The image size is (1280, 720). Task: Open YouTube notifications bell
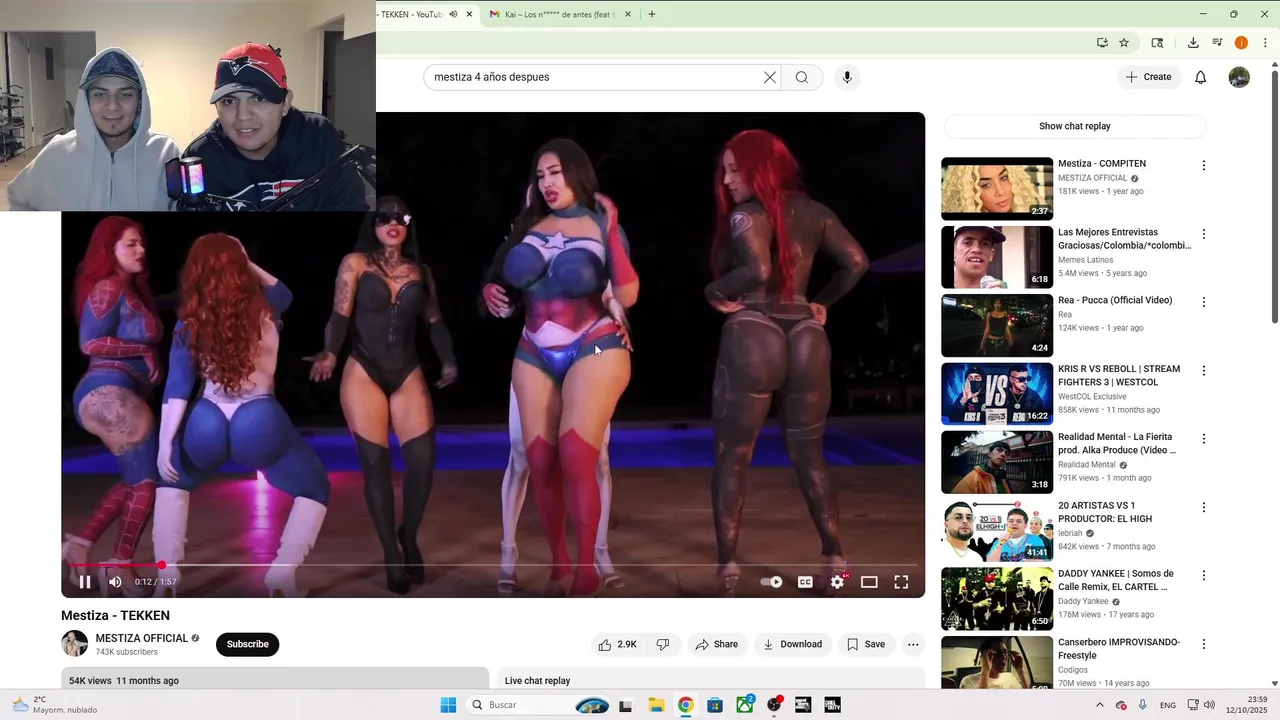pyautogui.click(x=1201, y=77)
